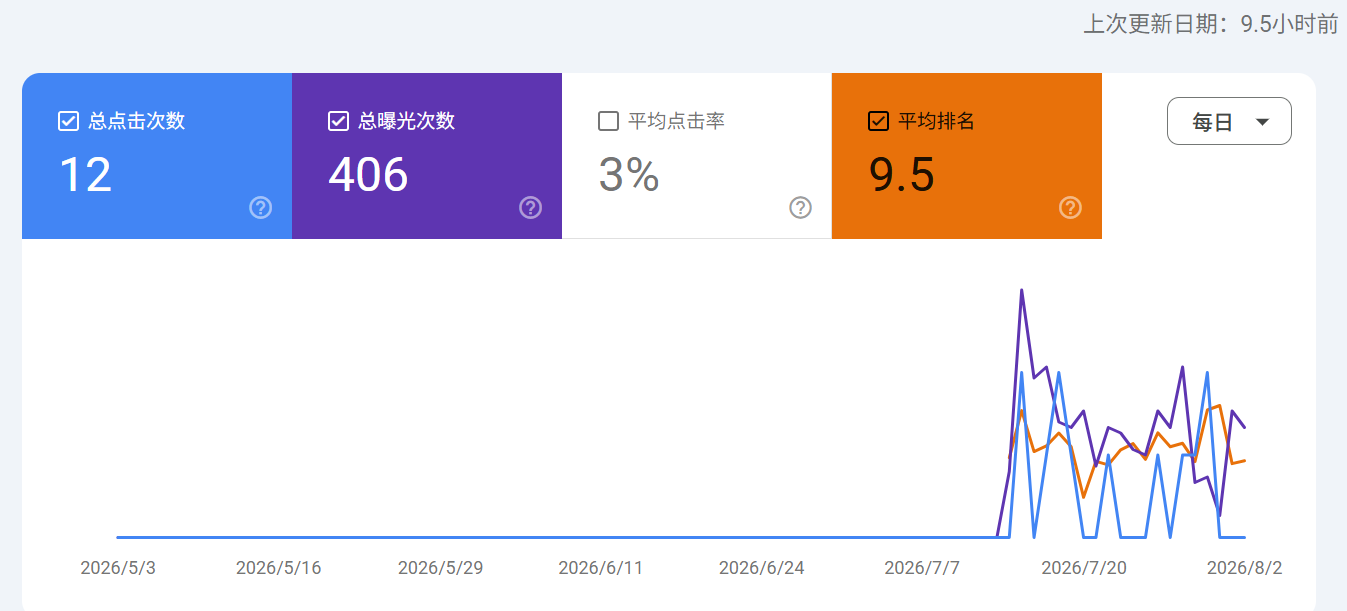This screenshot has width=1347, height=611.
Task: Open the 每日 granularity dropdown
Action: [x=1229, y=121]
